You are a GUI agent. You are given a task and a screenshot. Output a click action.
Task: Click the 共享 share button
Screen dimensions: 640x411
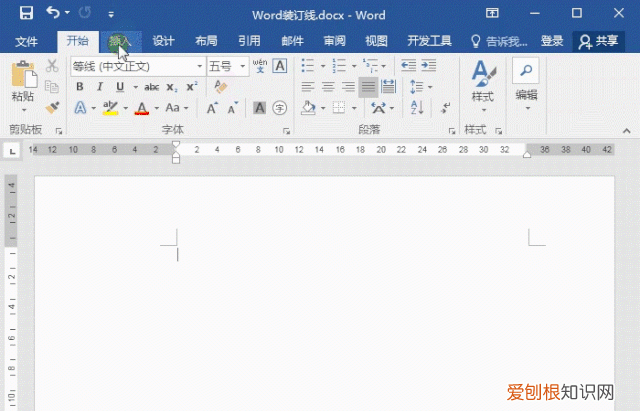tap(599, 41)
